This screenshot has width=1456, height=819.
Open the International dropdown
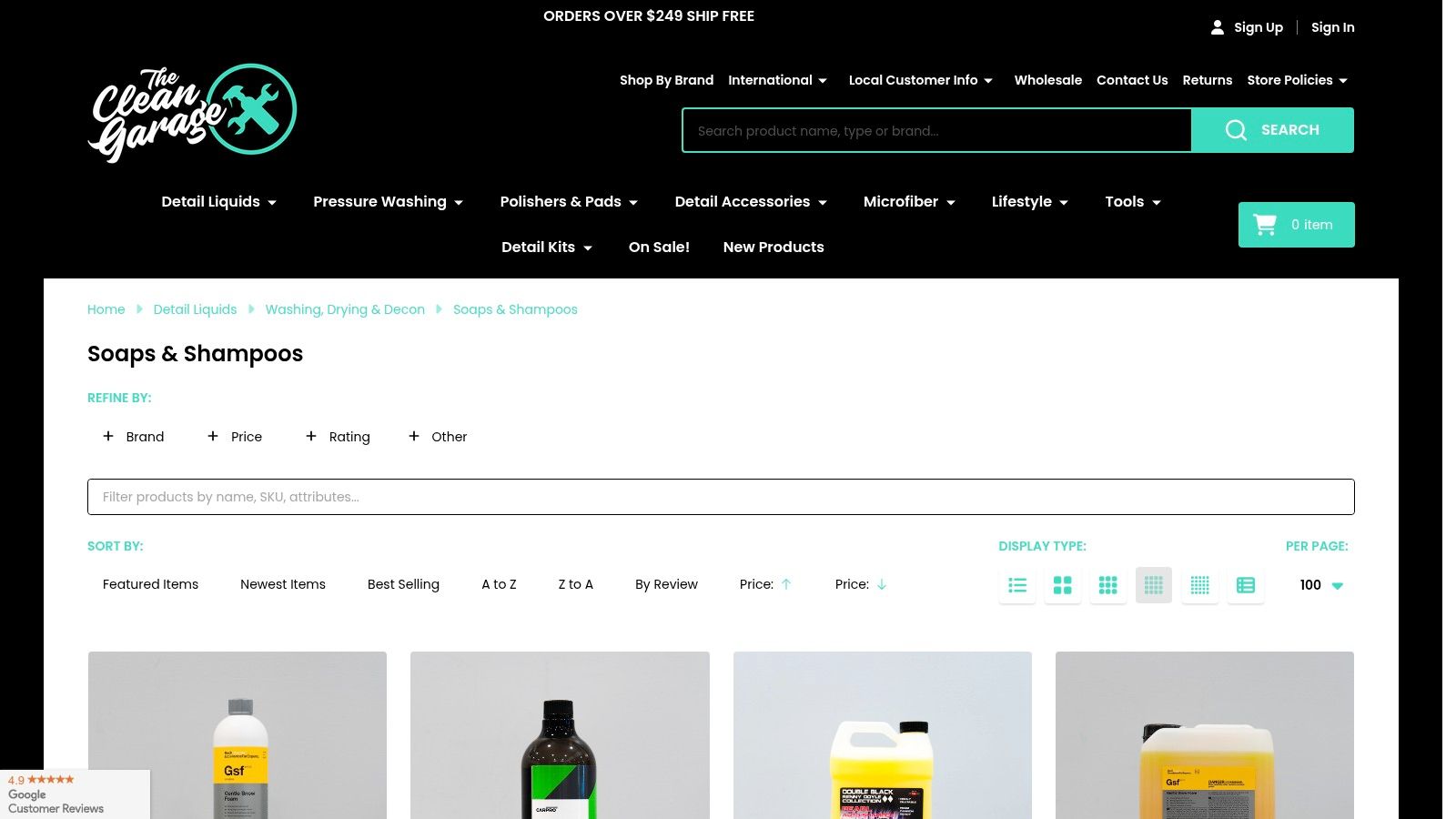click(777, 80)
